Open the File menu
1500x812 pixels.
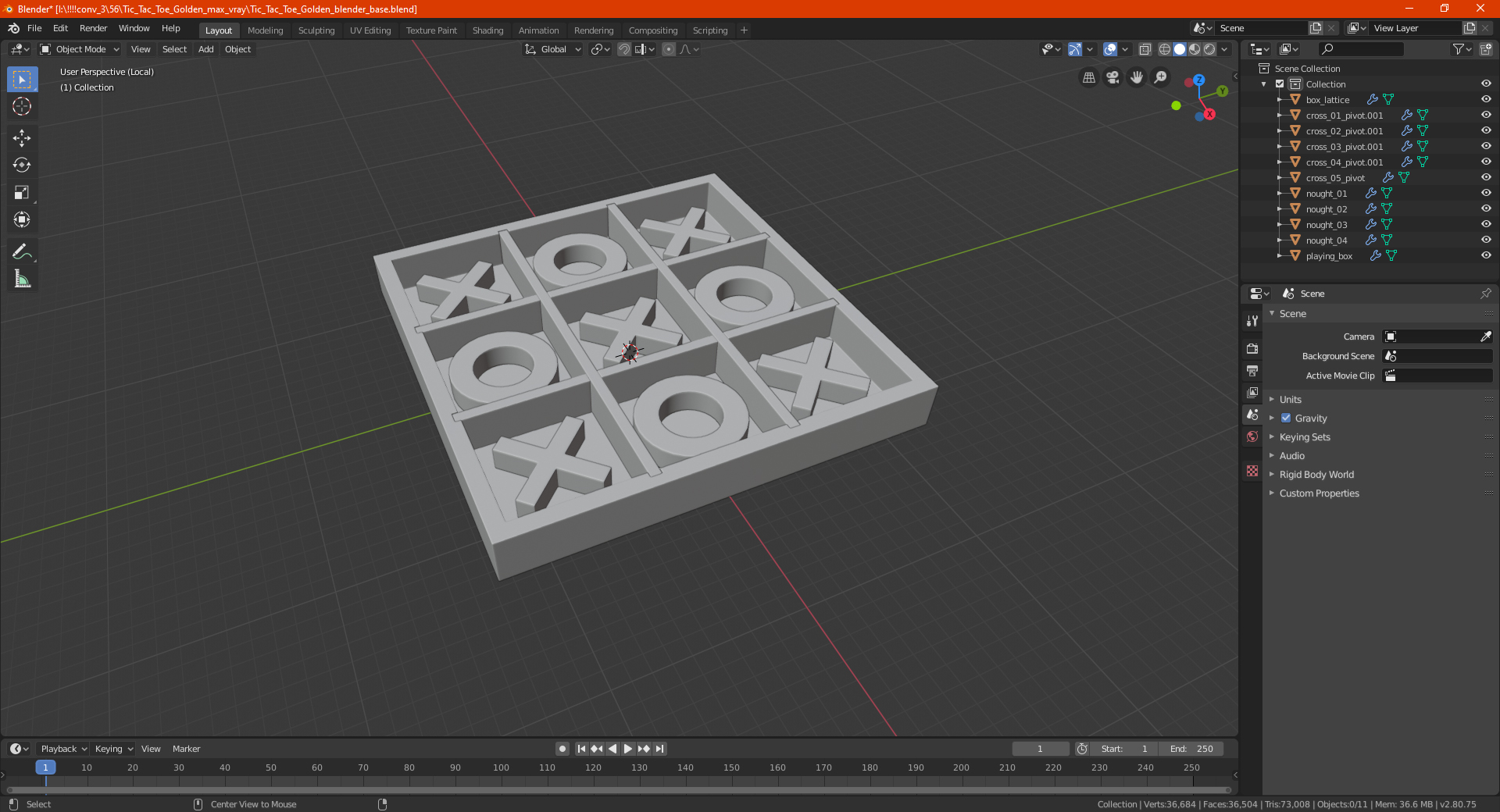pos(34,28)
